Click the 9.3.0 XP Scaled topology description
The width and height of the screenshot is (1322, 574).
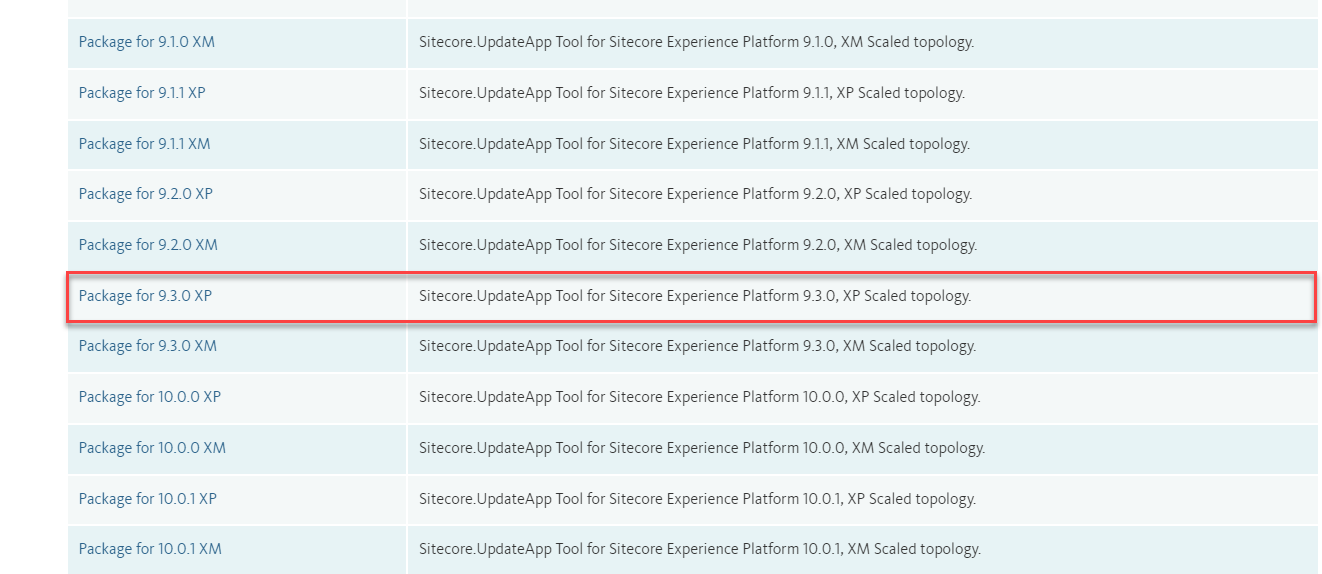click(x=694, y=296)
